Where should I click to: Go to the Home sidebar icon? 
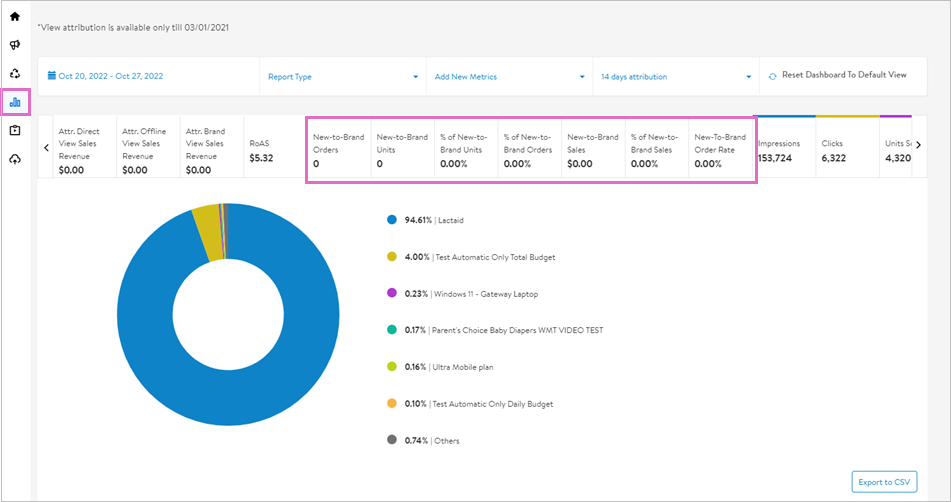pos(15,16)
